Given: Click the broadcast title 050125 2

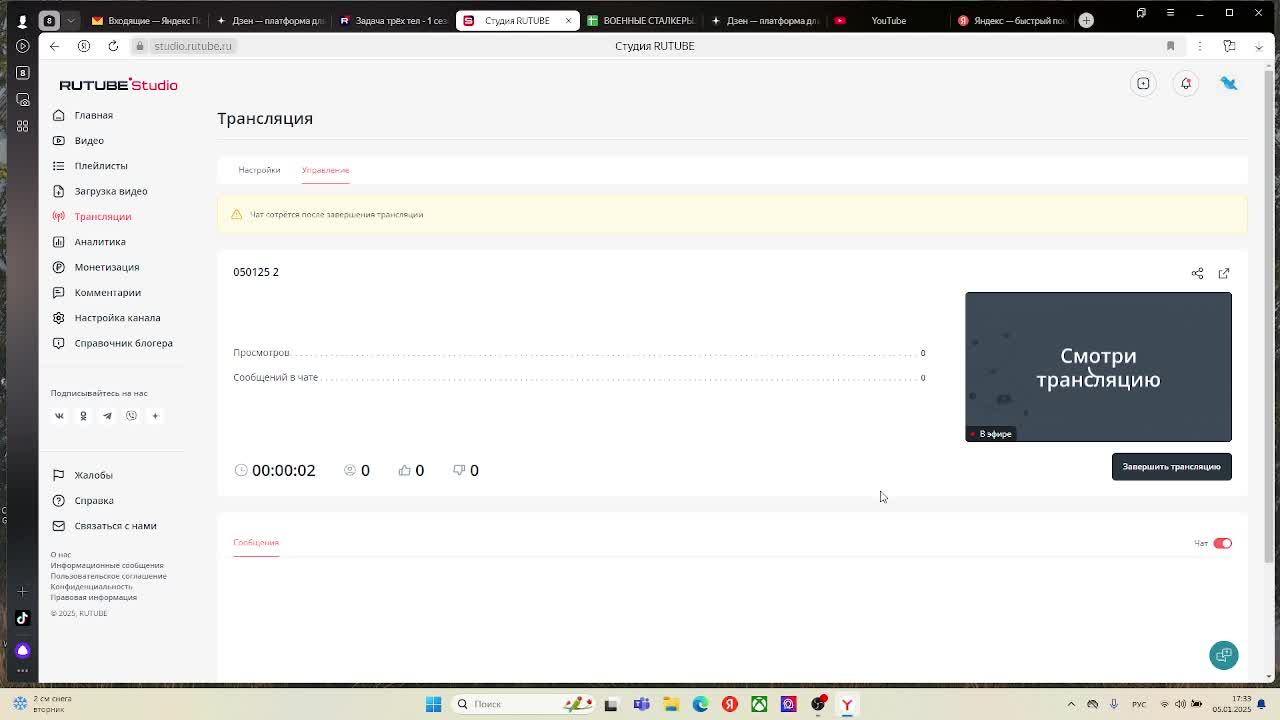Looking at the screenshot, I should click(256, 272).
